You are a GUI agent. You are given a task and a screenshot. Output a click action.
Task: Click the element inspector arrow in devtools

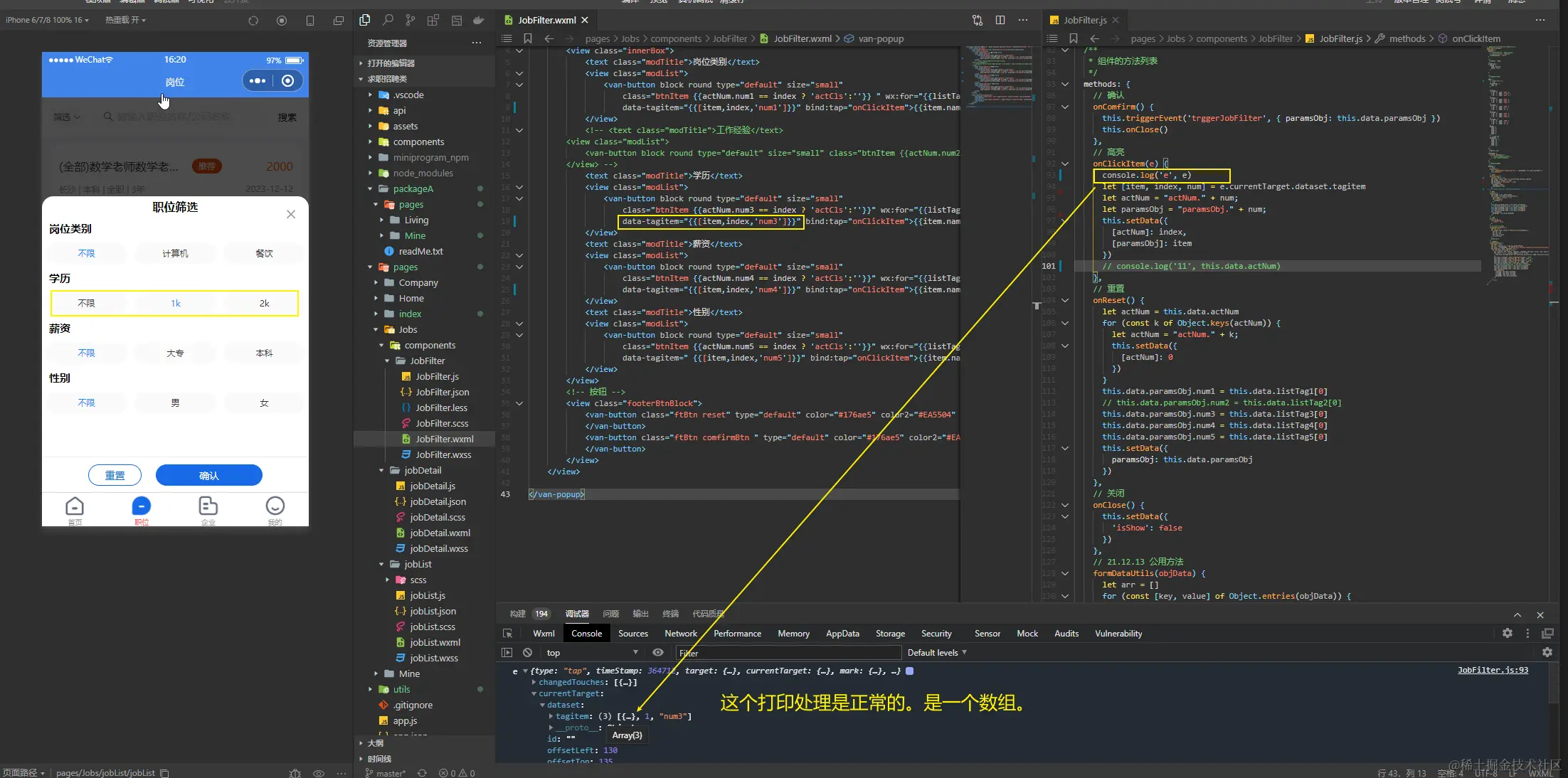(507, 633)
